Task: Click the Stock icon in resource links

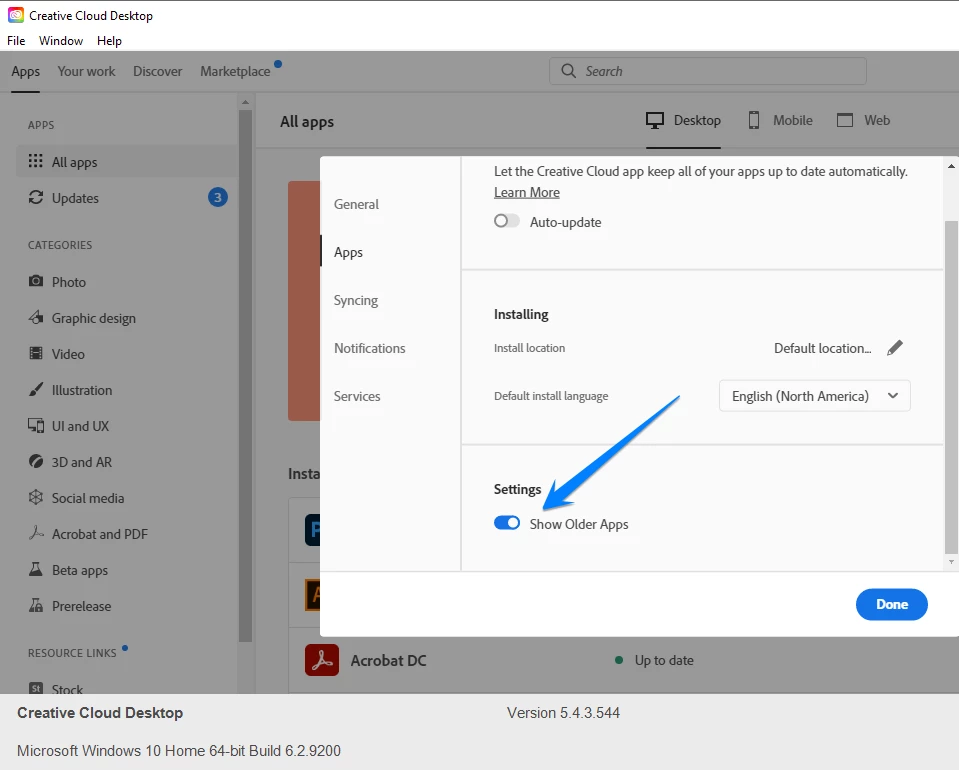Action: 35,688
